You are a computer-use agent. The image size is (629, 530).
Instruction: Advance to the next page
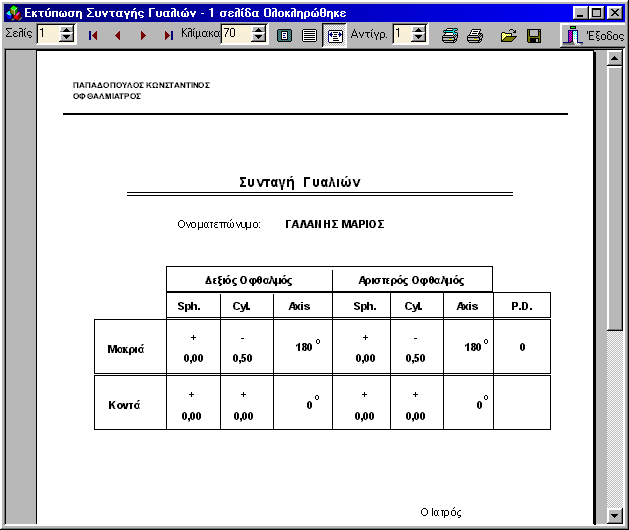[143, 35]
